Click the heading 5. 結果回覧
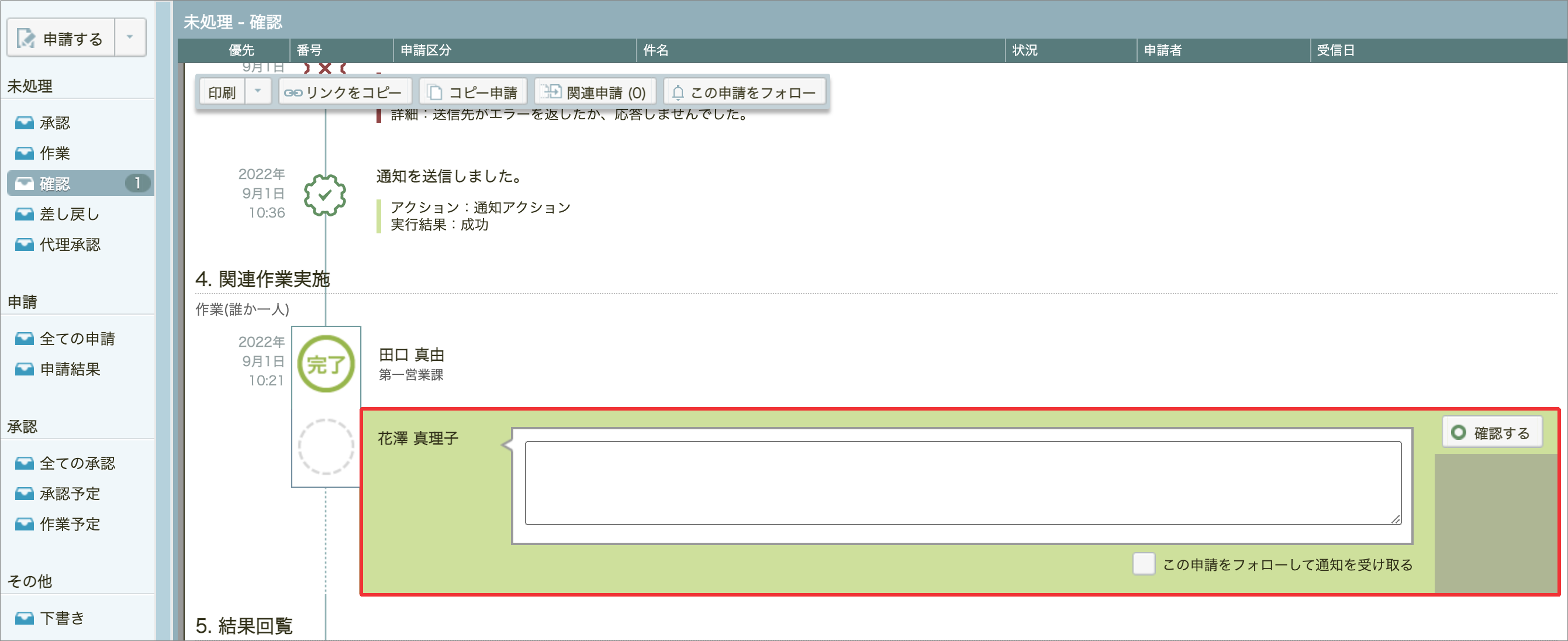The width and height of the screenshot is (1568, 641). pyautogui.click(x=244, y=626)
